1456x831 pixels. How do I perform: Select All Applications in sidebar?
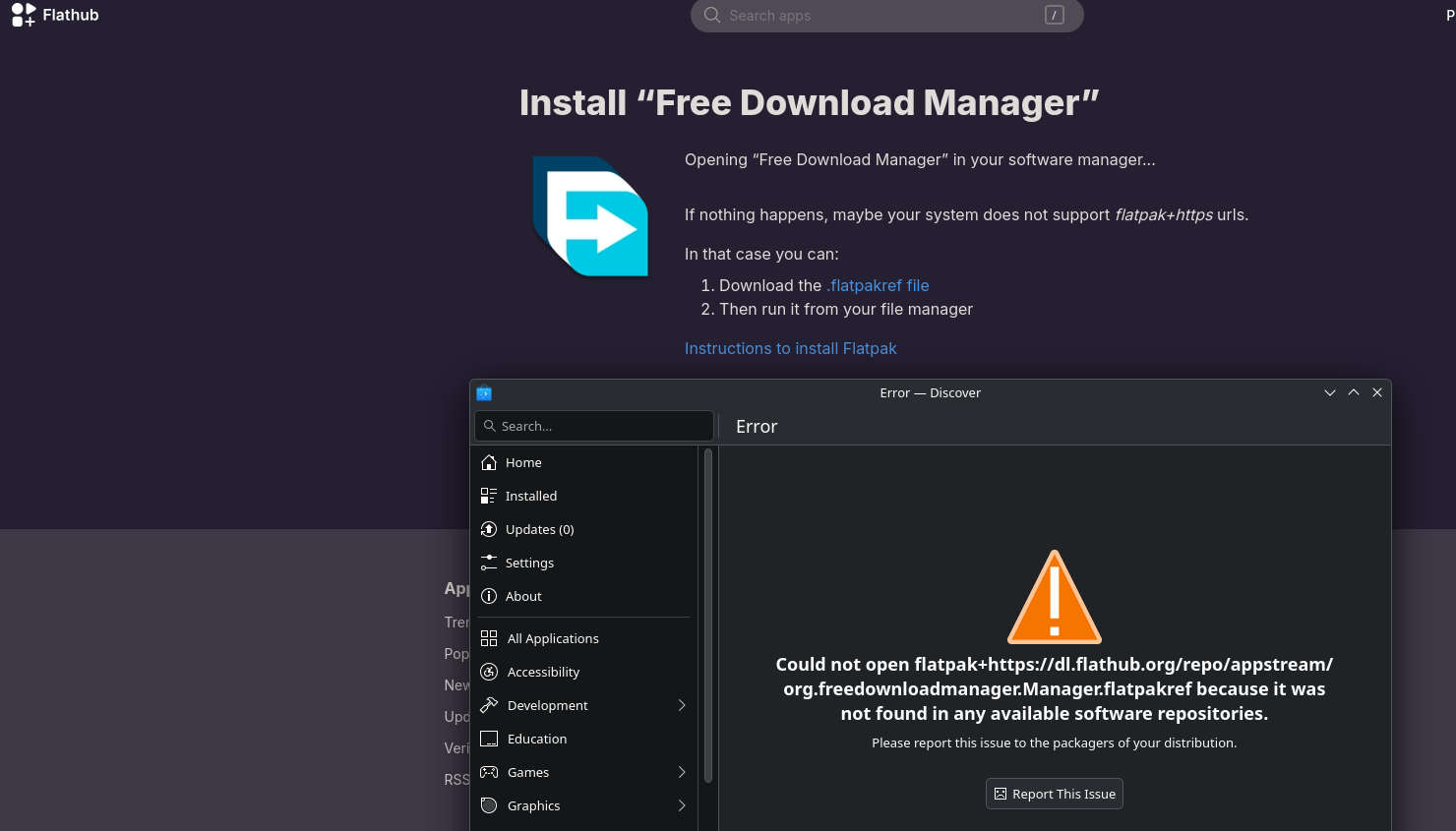tap(553, 638)
